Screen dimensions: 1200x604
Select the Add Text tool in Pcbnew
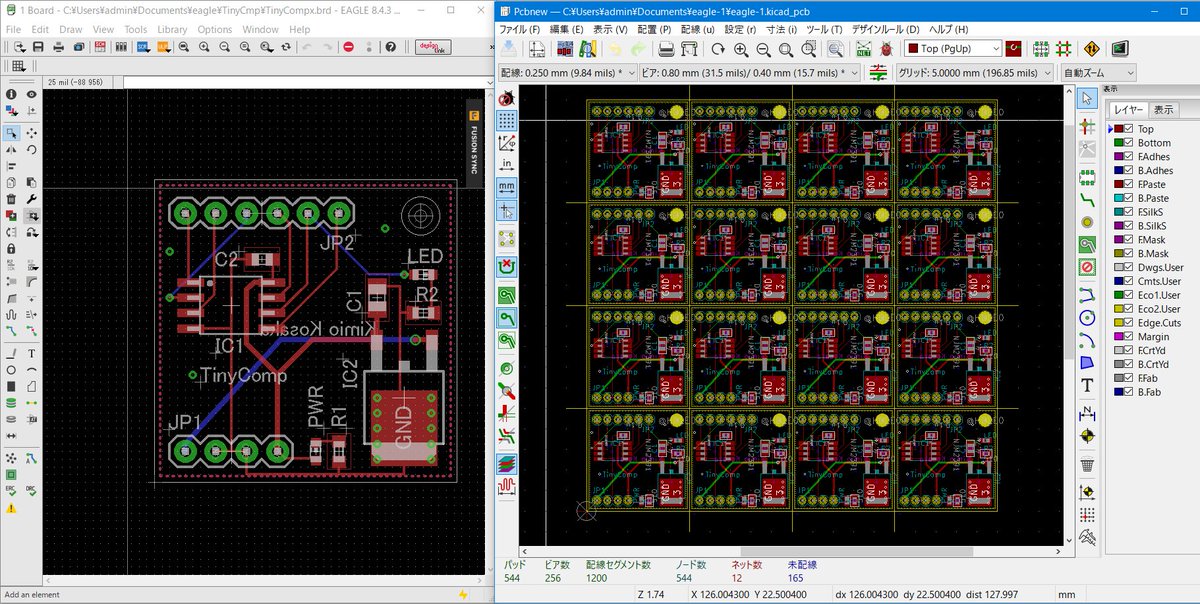(x=1087, y=385)
